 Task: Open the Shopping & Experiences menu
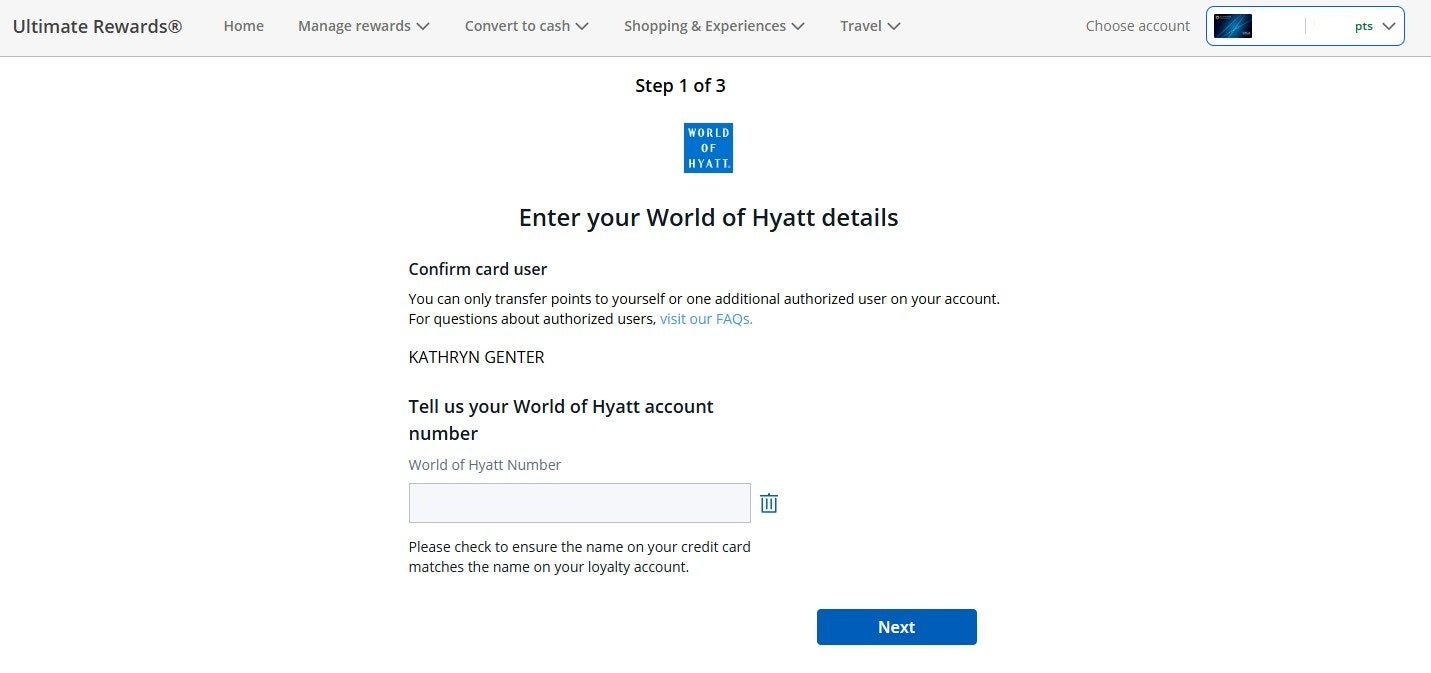705,26
